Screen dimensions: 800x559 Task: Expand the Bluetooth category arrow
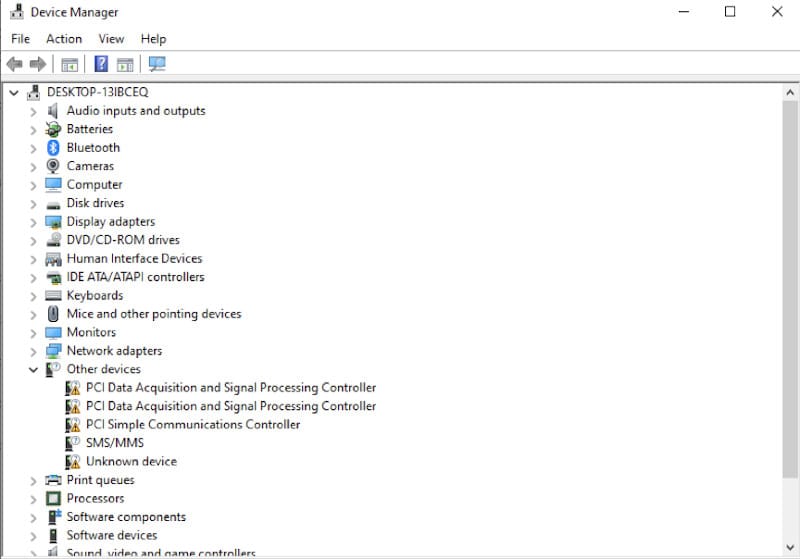click(x=34, y=148)
